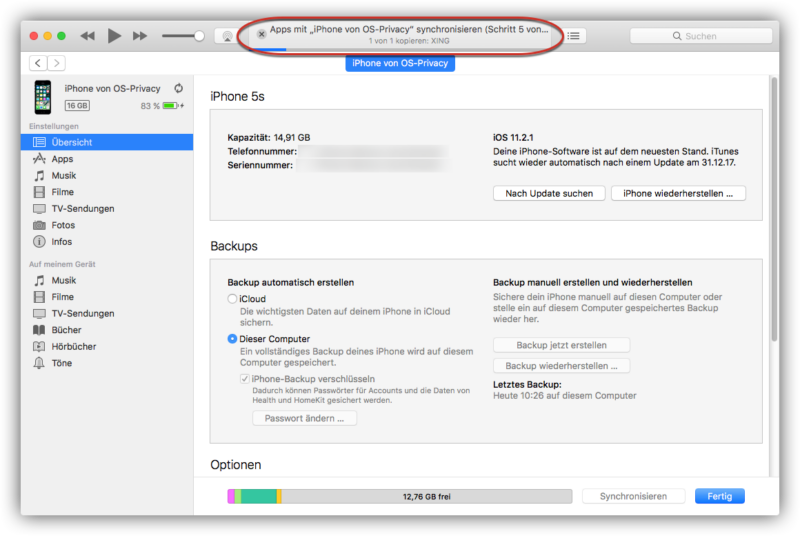Adjust the volume slider knob
Screen dimensions: 800x536
click(x=199, y=36)
